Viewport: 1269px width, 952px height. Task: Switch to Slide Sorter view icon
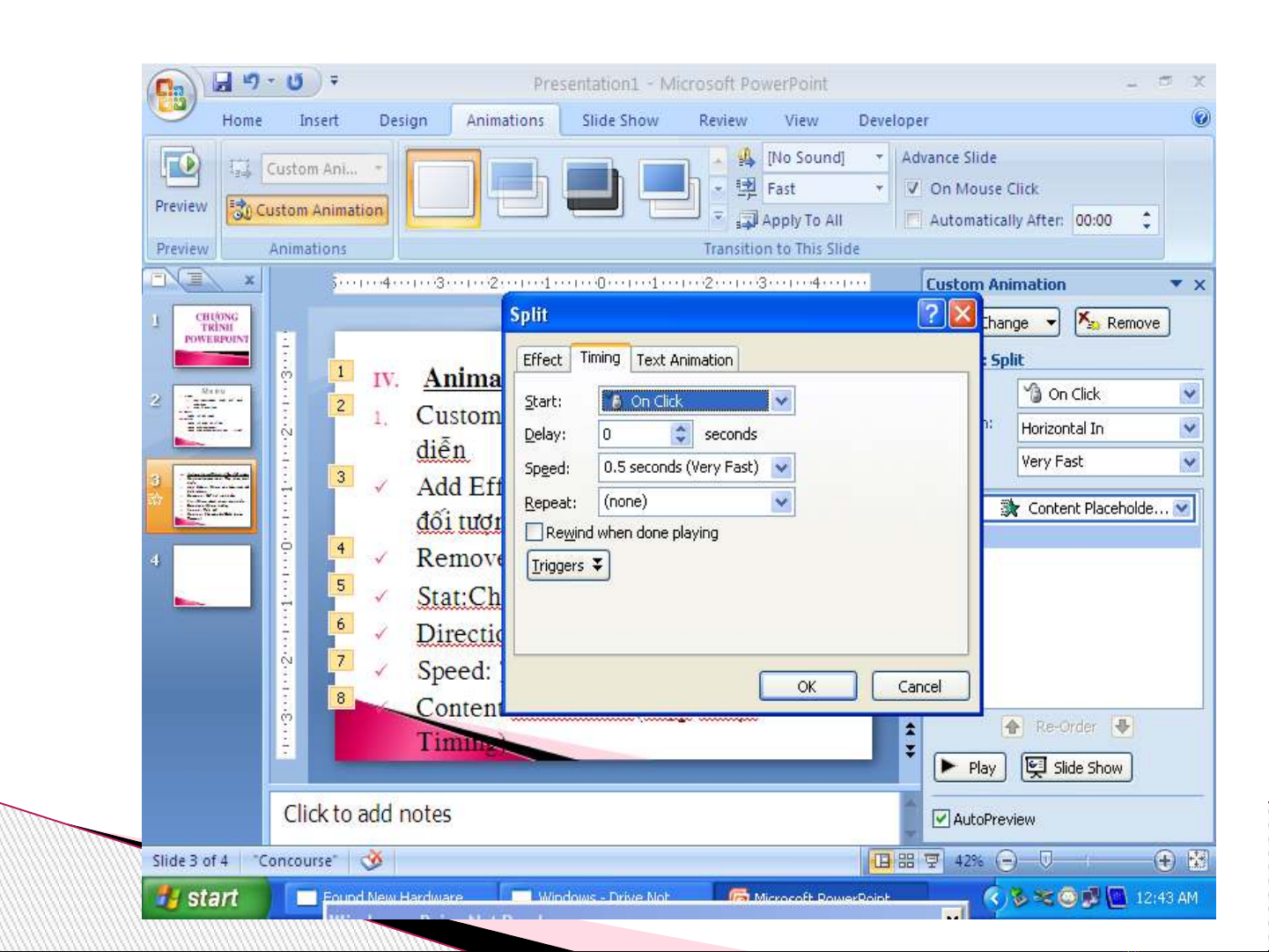906,860
